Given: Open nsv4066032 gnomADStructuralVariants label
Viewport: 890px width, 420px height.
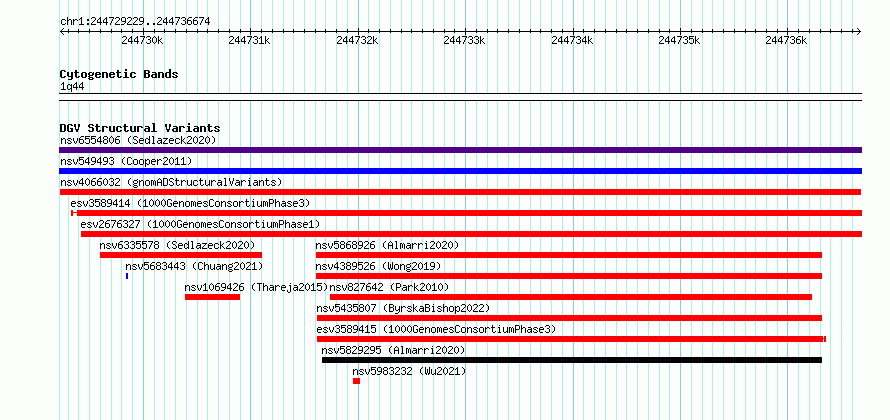Looking at the screenshot, I should (x=171, y=182).
